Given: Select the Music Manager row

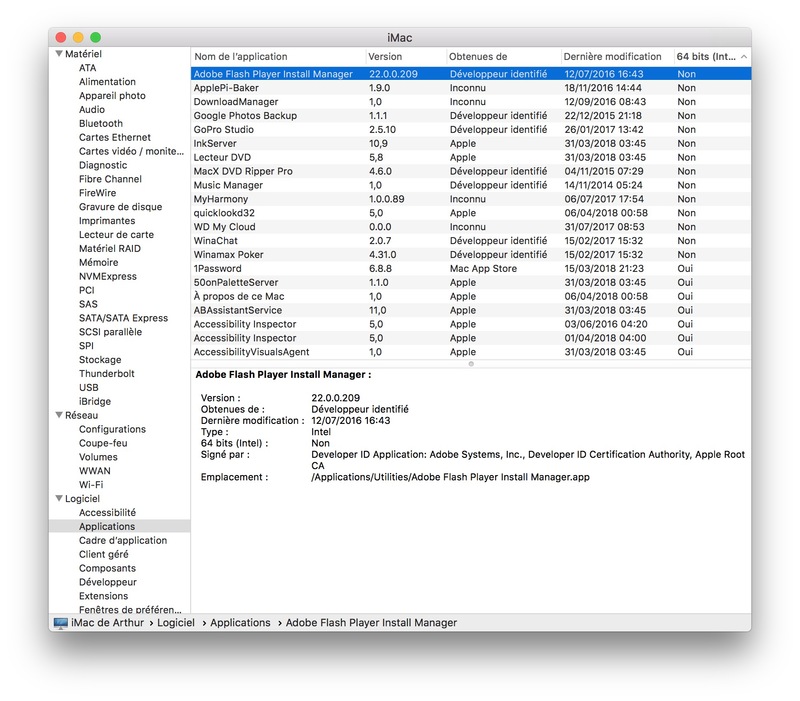Looking at the screenshot, I should tap(471, 185).
